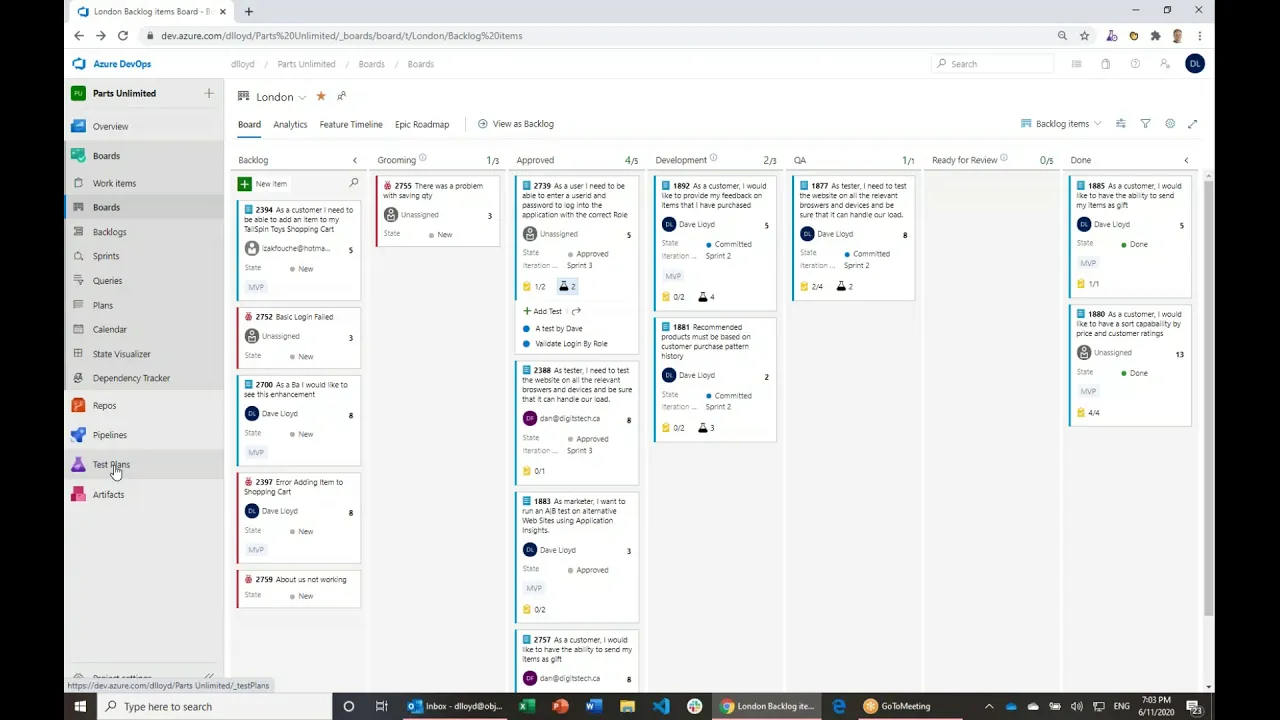Click View as Backlog link

(515, 124)
